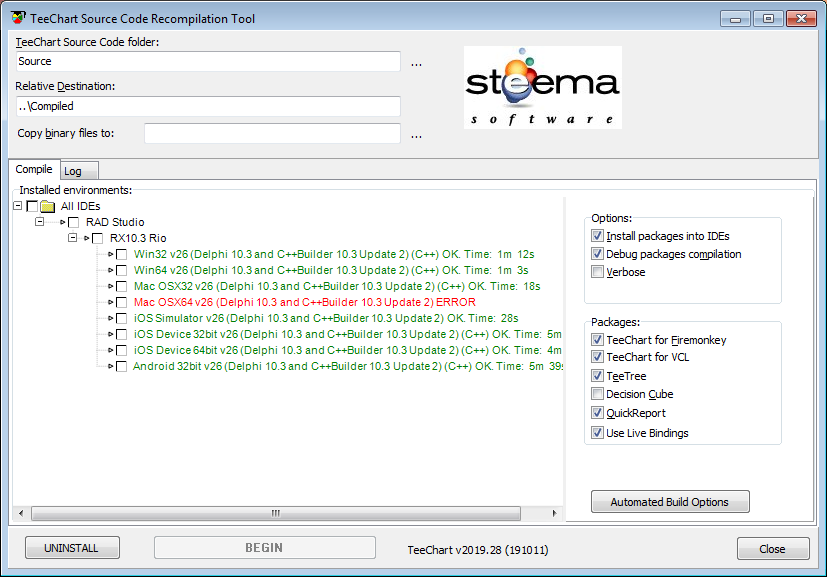This screenshot has height=577, width=827.
Task: Select the RX10.3 Rio tree label
Action: pos(138,238)
